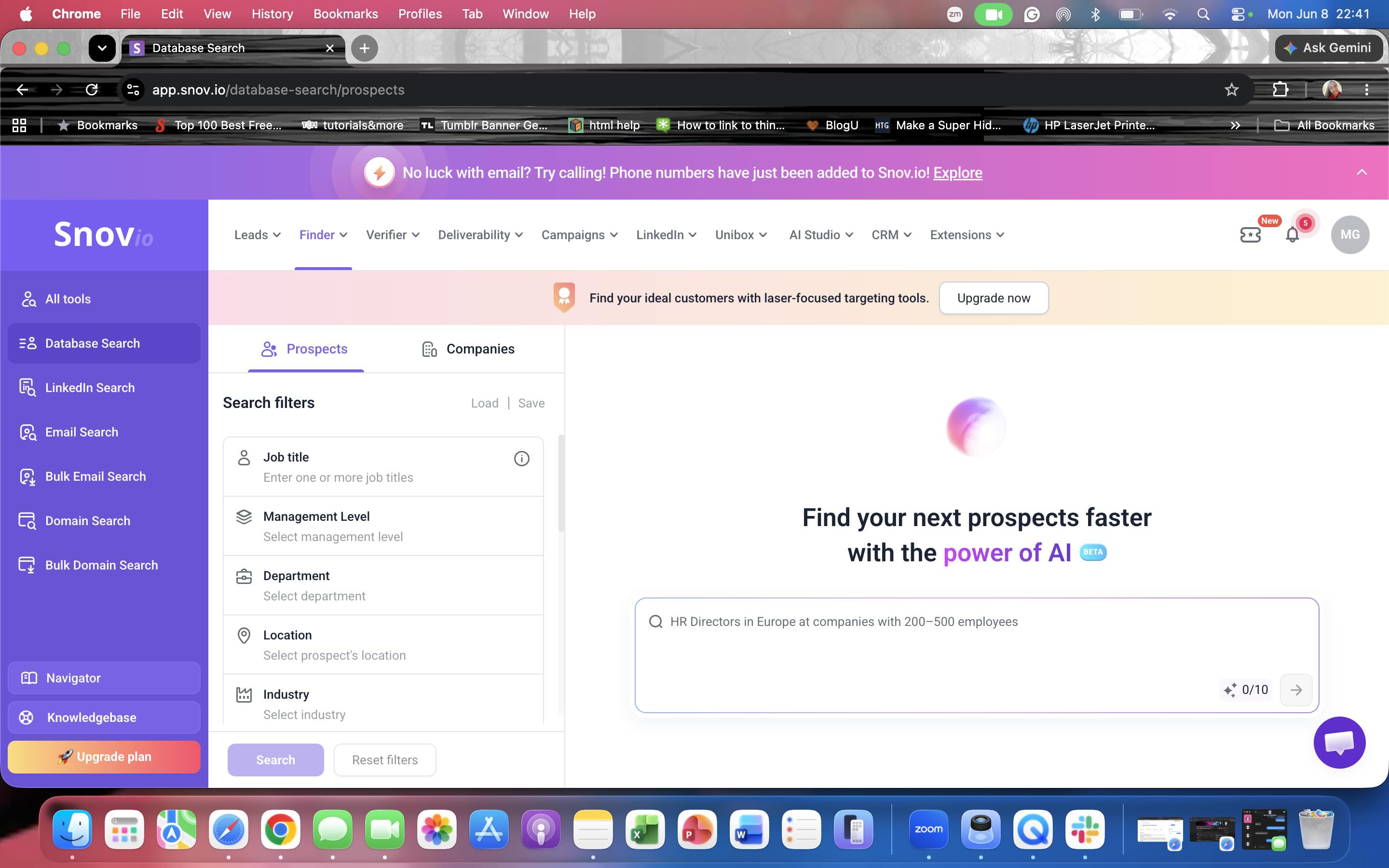Select the Prospects tab

coord(305,349)
